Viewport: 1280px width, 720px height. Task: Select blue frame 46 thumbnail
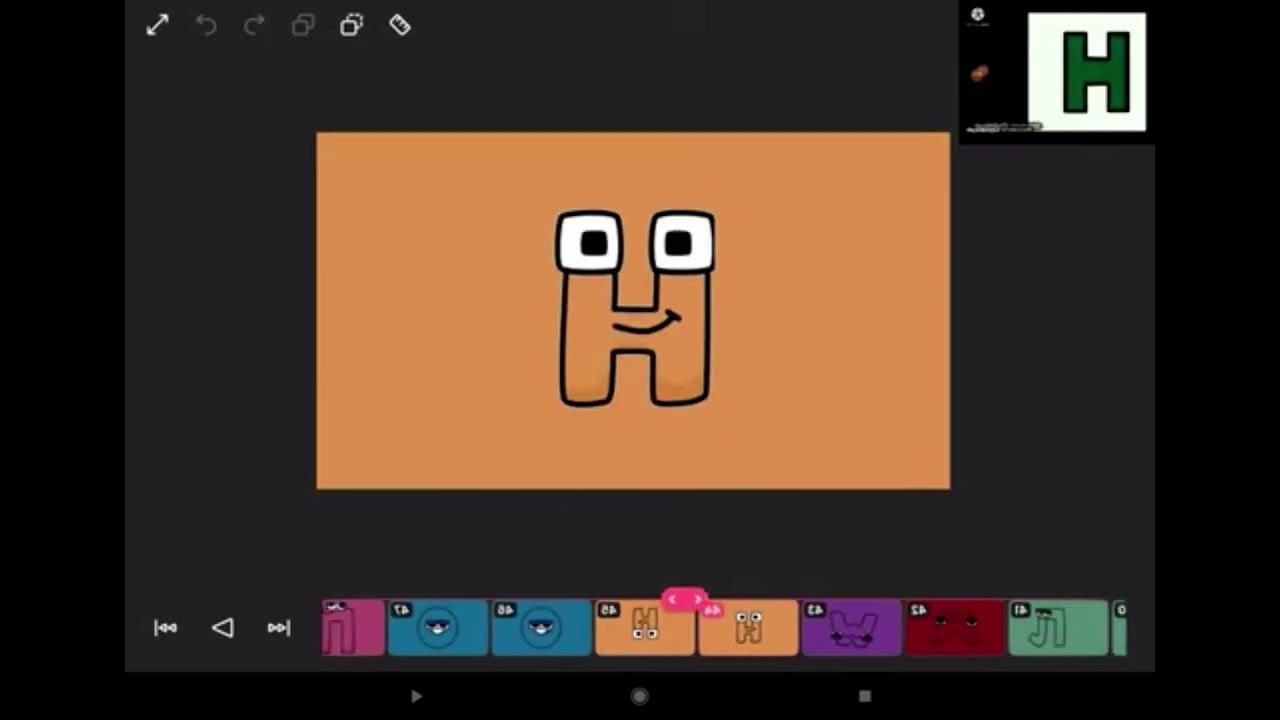(541, 628)
